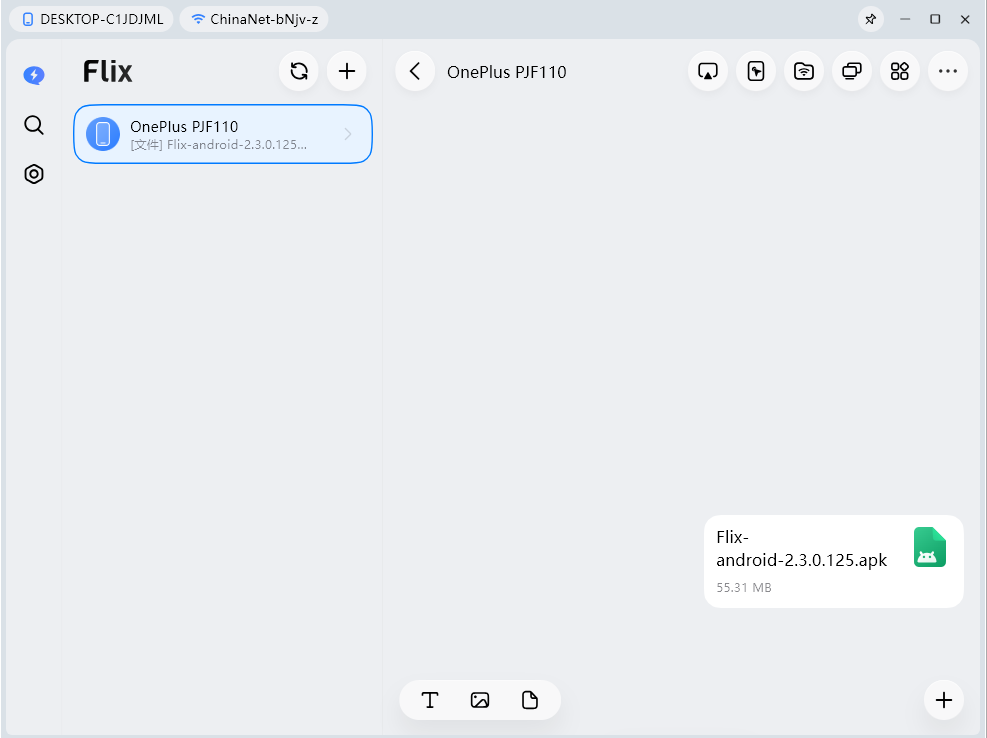Add a new device with plus button

point(347,71)
